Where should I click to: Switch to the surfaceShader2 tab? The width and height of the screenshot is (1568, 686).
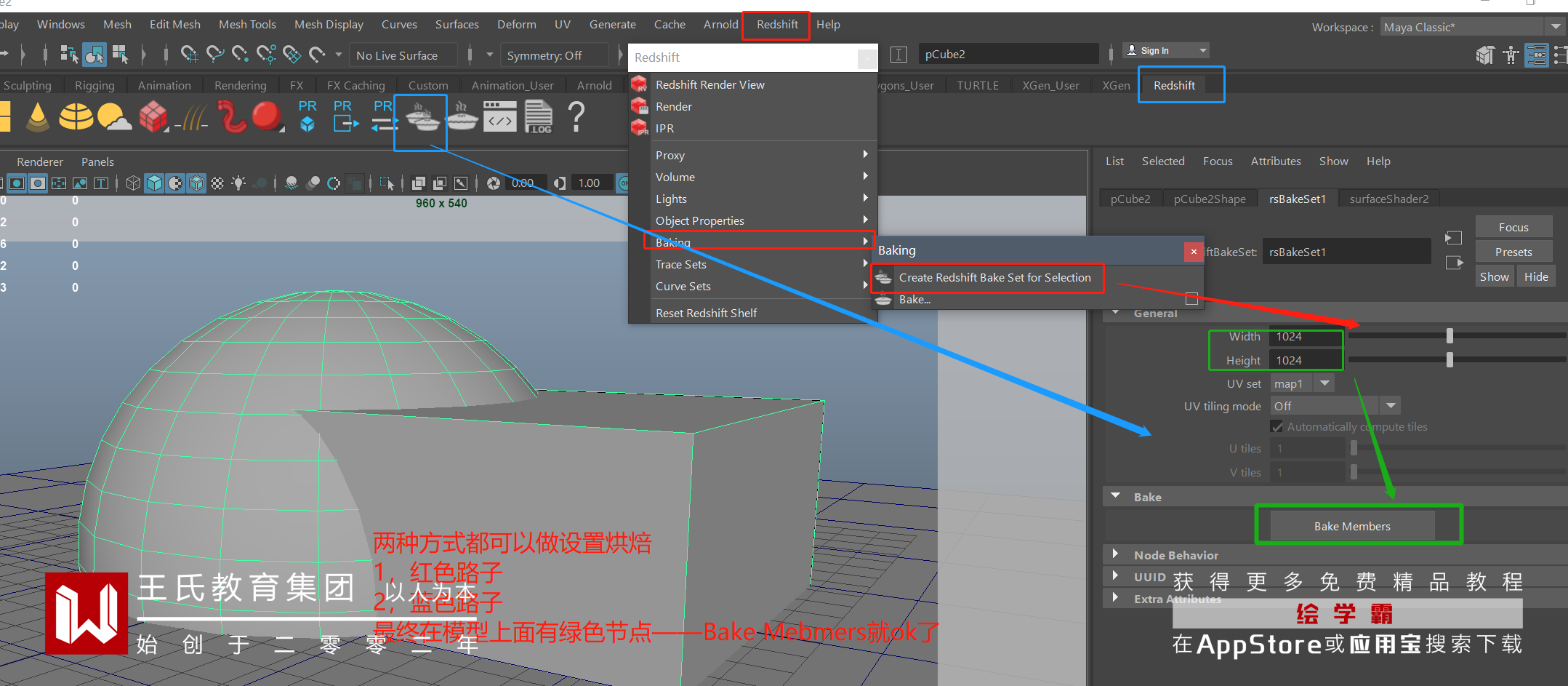pos(1388,199)
